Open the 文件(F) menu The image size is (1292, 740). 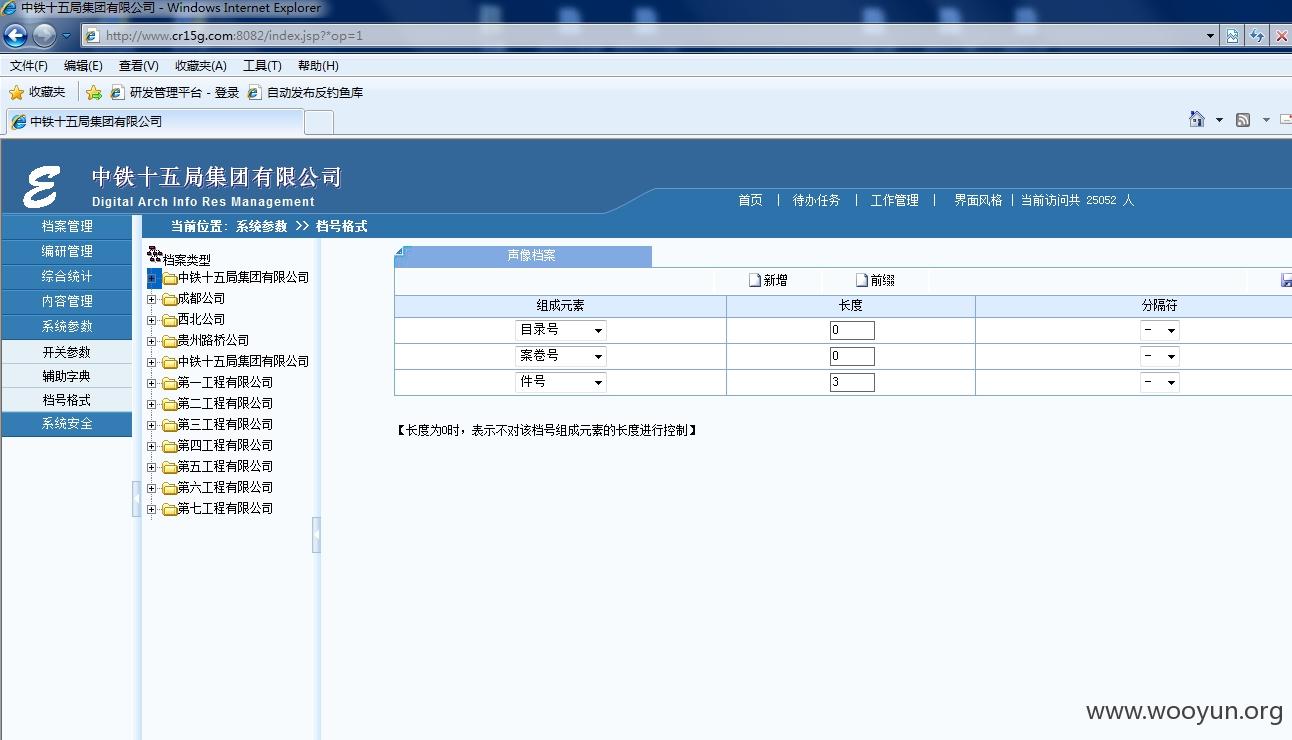(29, 66)
